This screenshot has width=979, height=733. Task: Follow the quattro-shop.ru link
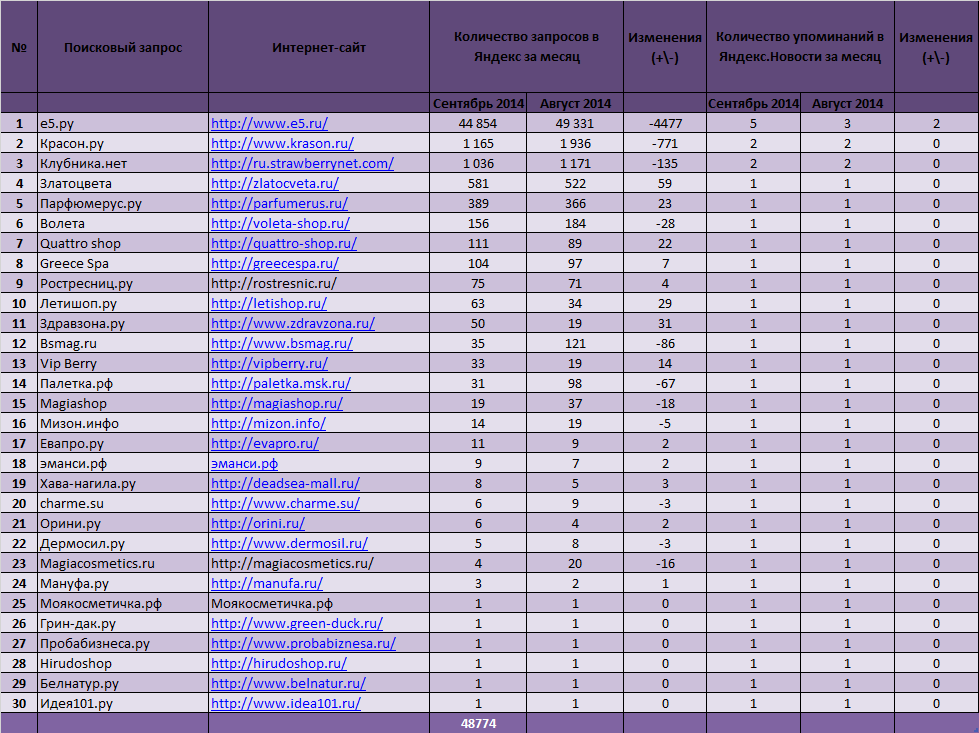(x=284, y=244)
